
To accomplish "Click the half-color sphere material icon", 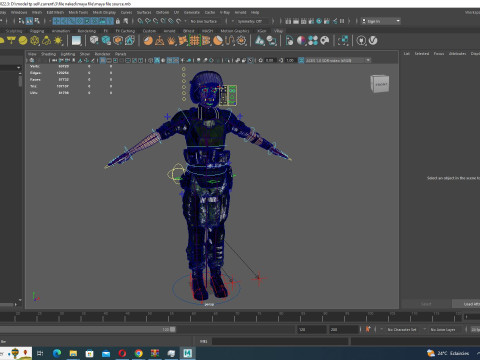I will click(x=301, y=41).
